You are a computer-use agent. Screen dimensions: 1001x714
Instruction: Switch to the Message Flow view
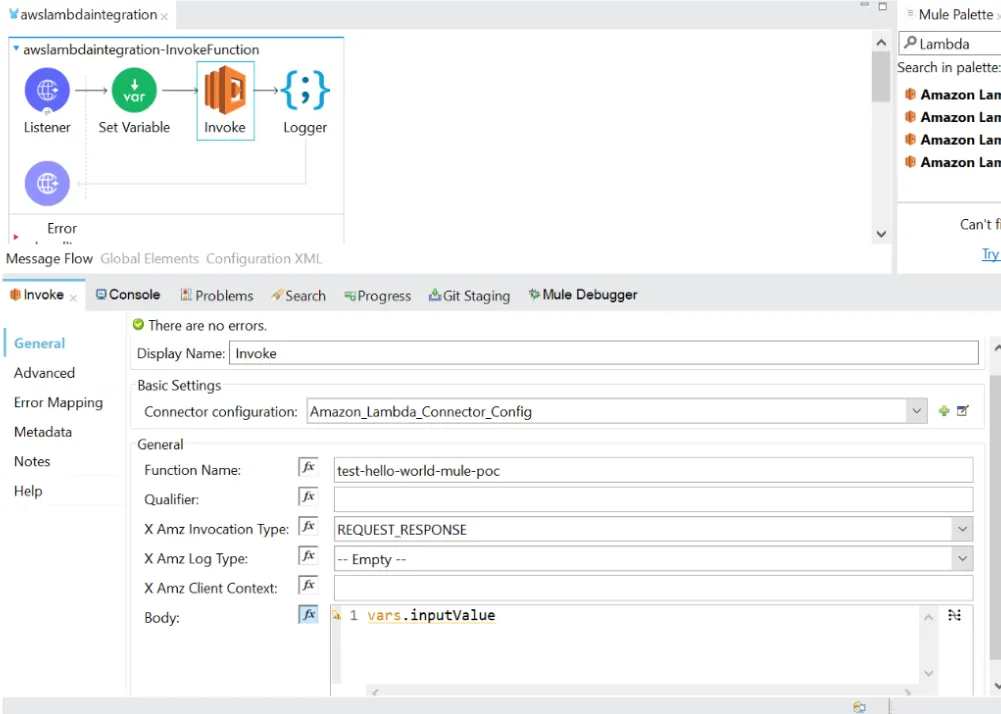click(49, 259)
